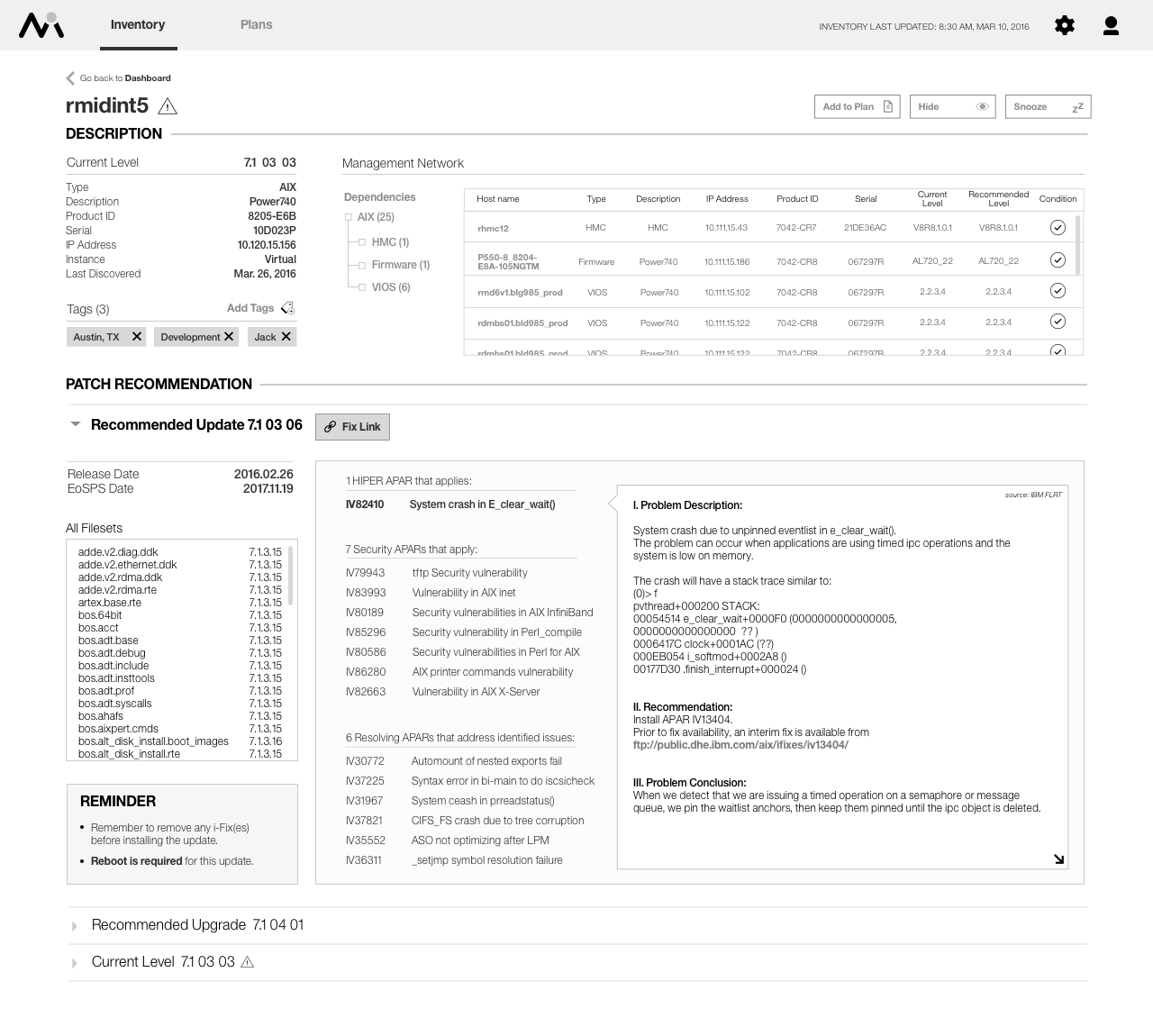
Task: Click the warning triangle next to rmidint5
Action: point(168,107)
